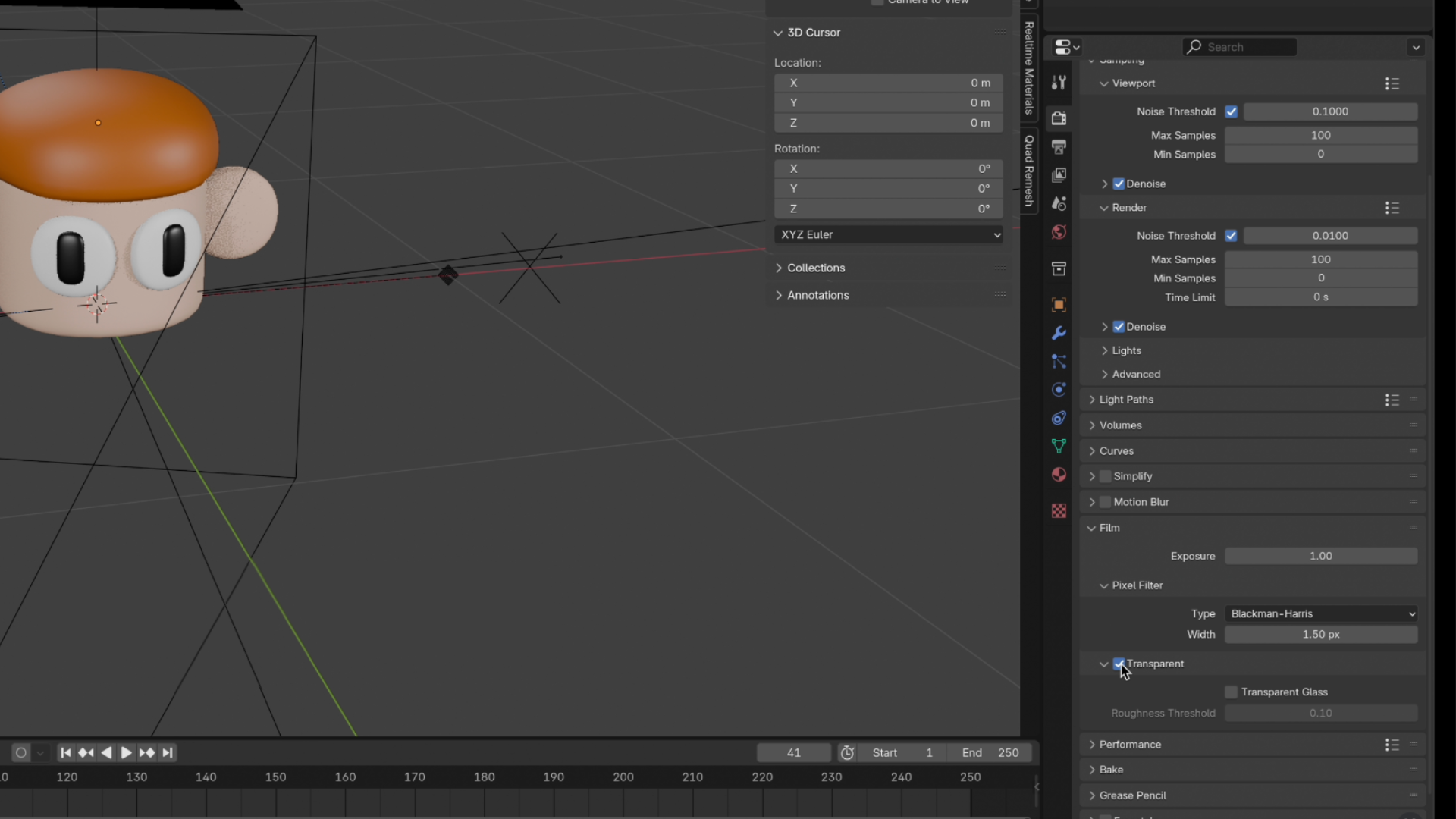Click the End frame field showing 250
Viewport: 1456px width, 819px height.
click(990, 753)
